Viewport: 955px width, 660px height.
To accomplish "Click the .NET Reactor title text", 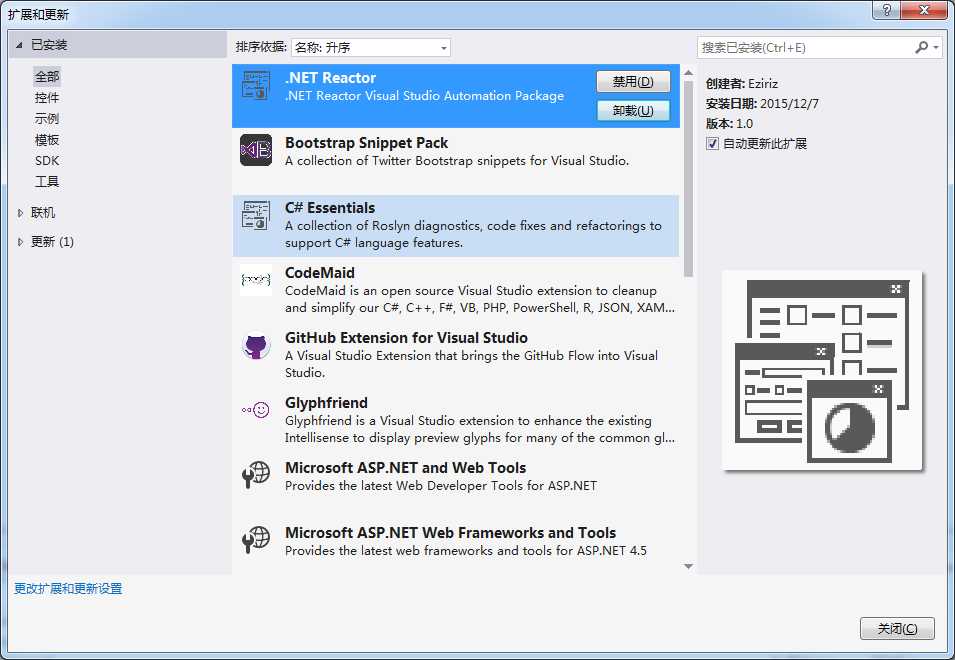I will coord(330,78).
